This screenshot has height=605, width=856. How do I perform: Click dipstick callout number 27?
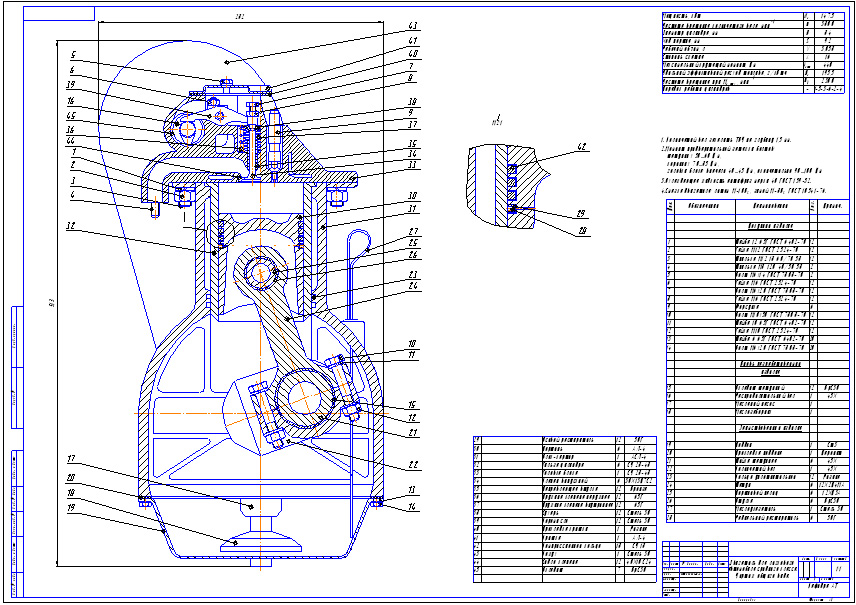point(413,232)
